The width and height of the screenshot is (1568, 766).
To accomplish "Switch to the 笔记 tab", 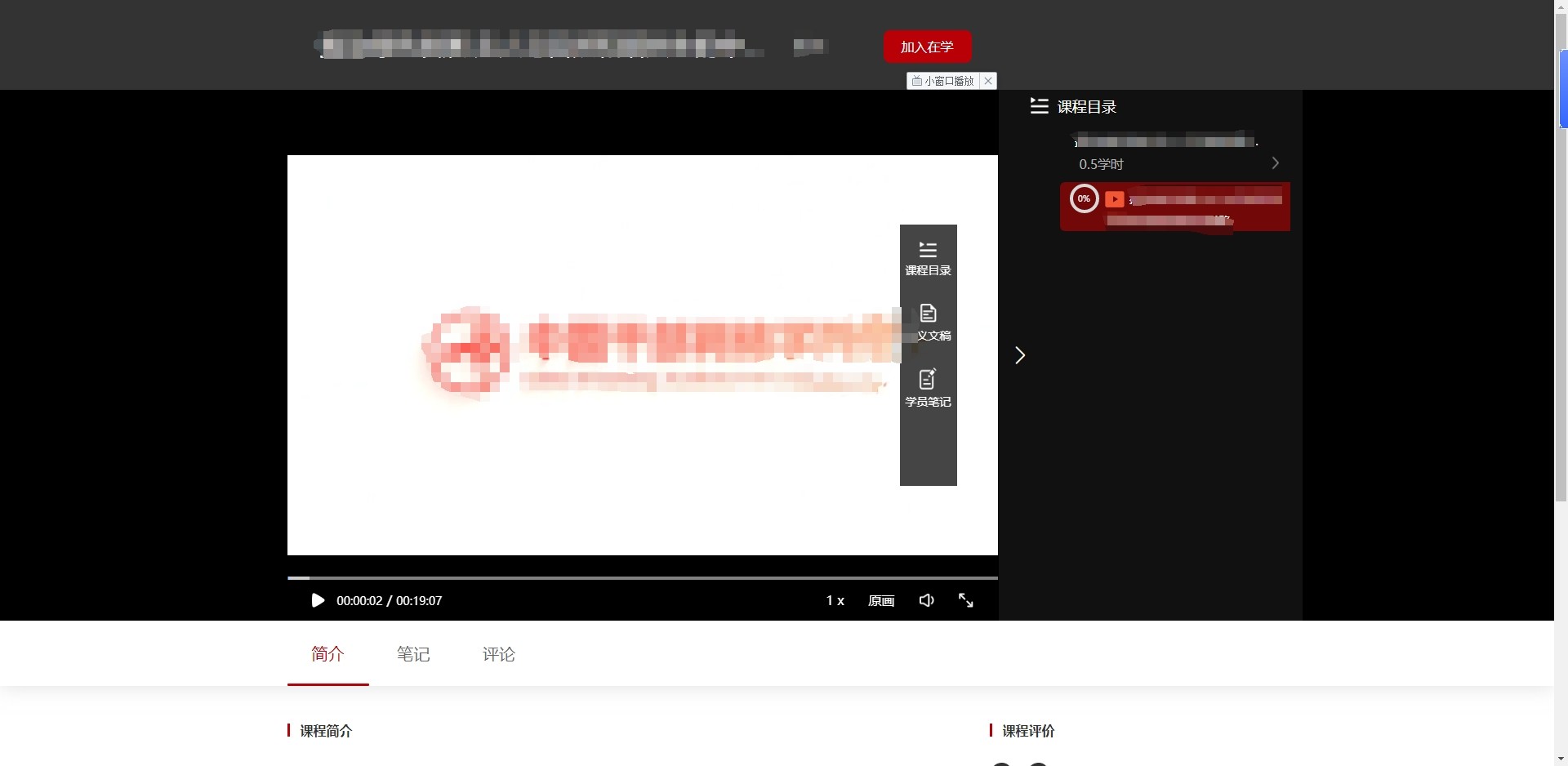I will [413, 654].
